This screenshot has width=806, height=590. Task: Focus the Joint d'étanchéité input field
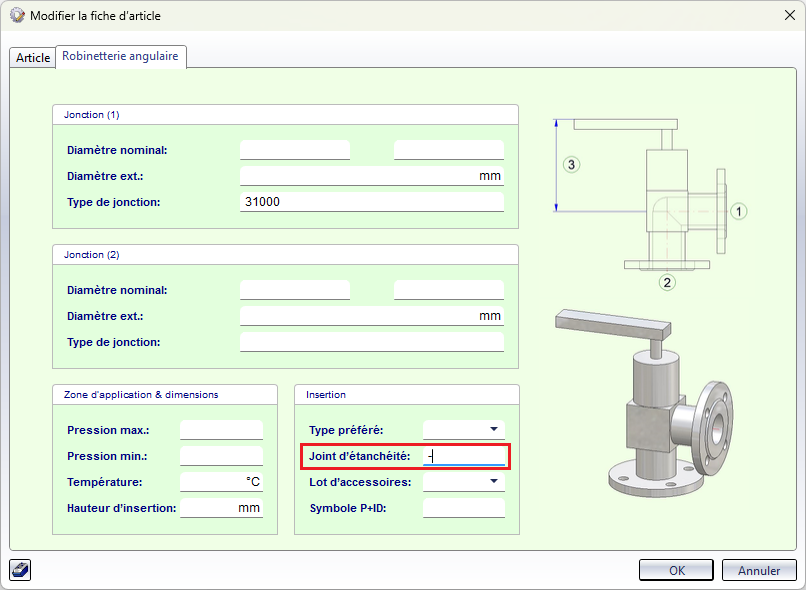(464, 456)
